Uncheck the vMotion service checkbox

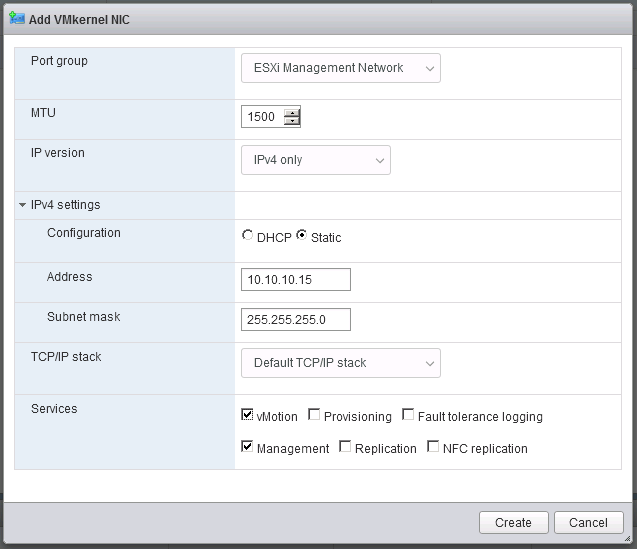coord(247,414)
